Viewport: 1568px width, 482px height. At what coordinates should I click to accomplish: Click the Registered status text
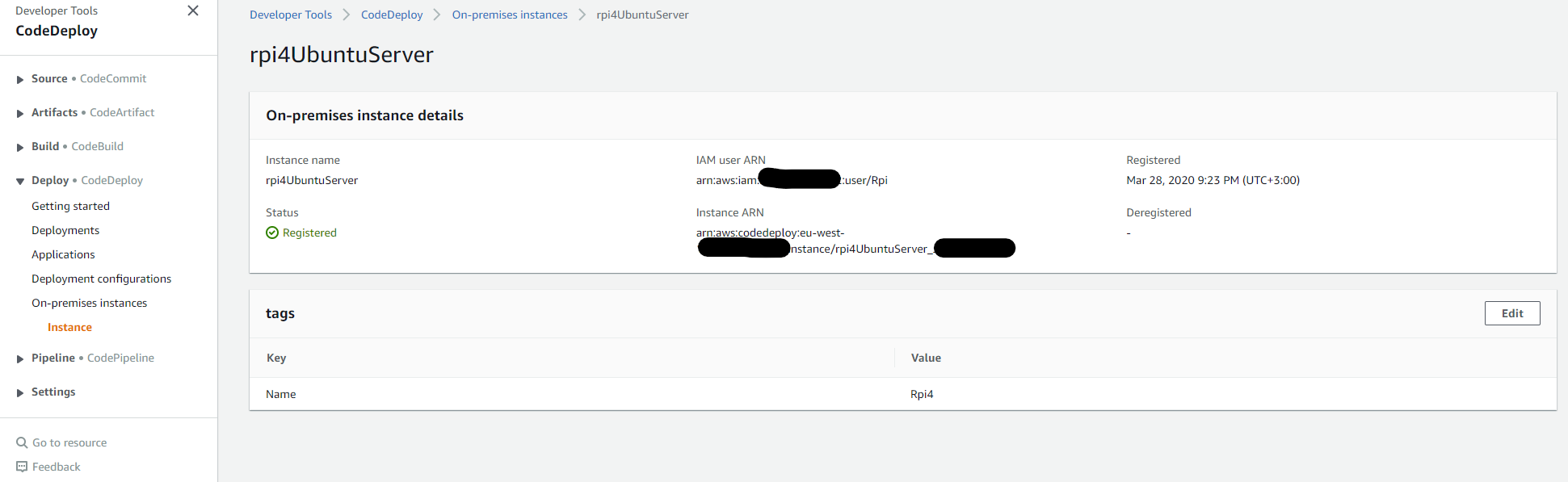point(309,233)
